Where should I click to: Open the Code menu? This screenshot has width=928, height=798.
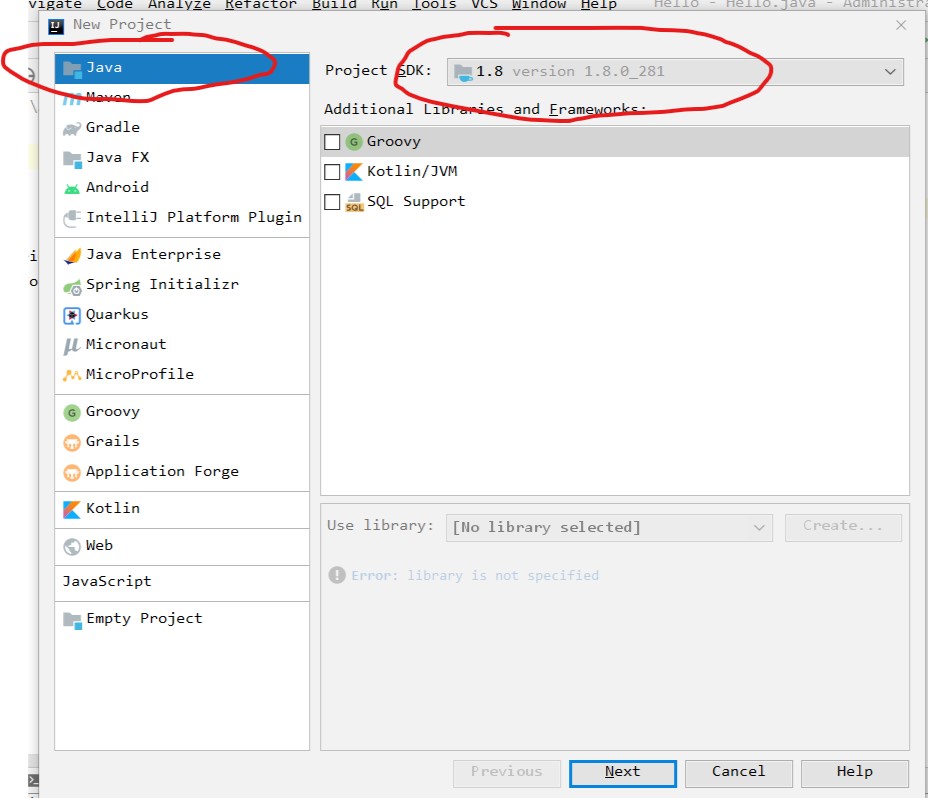coord(115,5)
